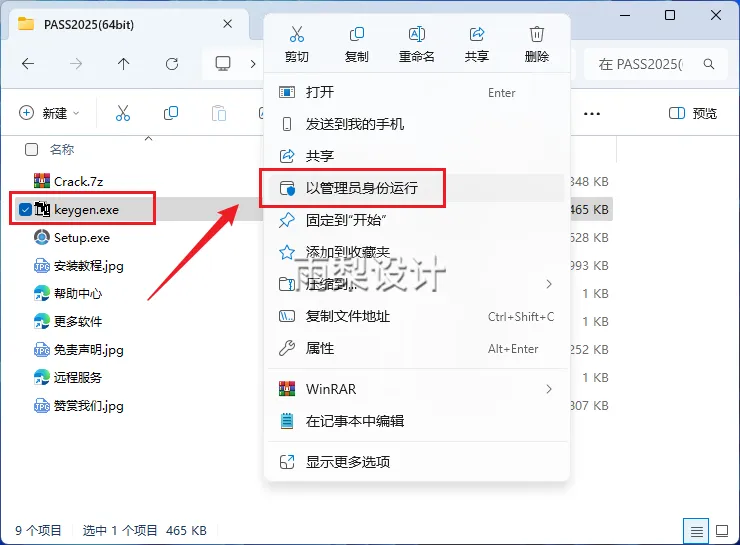Check the select-all checkbox beside 名称
This screenshot has height=545, width=740.
pyautogui.click(x=31, y=150)
